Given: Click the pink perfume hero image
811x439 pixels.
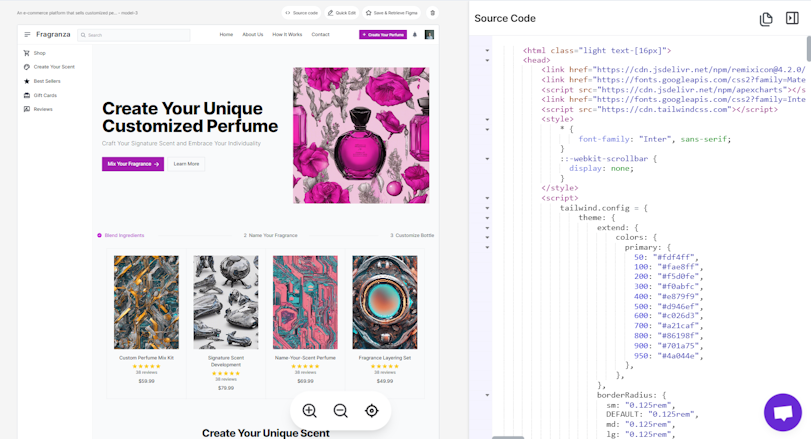Looking at the screenshot, I should click(361, 135).
